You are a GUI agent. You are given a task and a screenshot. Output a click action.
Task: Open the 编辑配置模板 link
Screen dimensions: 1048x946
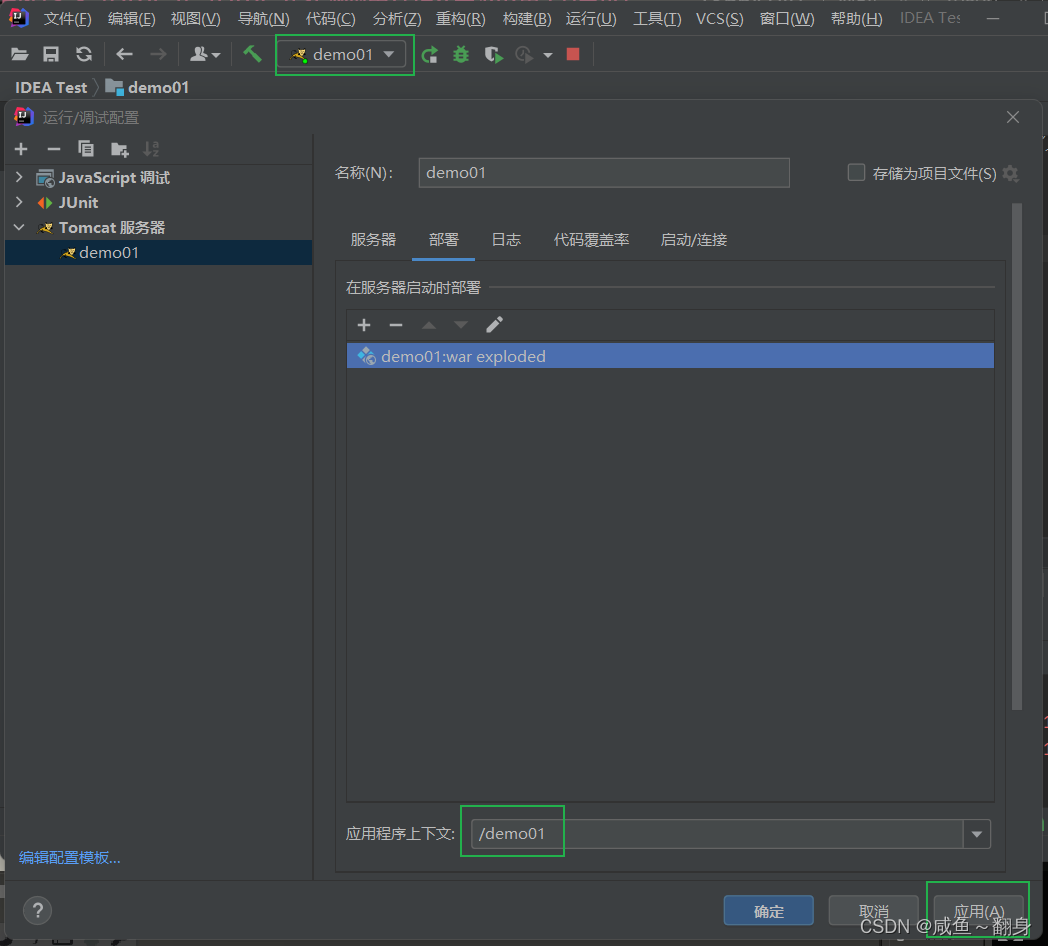[70, 858]
